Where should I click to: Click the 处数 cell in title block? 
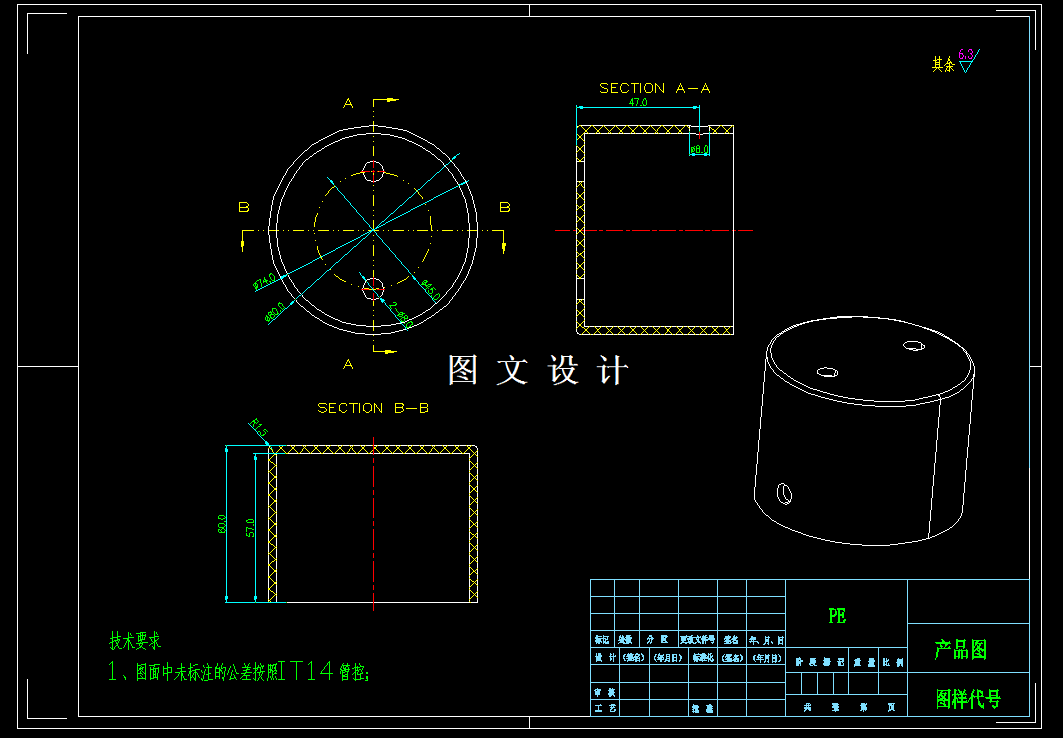click(x=625, y=640)
